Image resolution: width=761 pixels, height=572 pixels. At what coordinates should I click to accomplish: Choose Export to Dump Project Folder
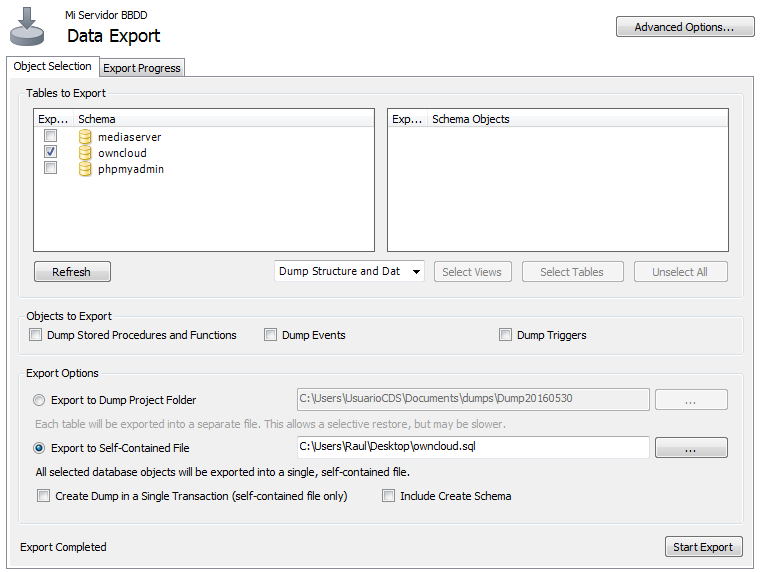(40, 400)
